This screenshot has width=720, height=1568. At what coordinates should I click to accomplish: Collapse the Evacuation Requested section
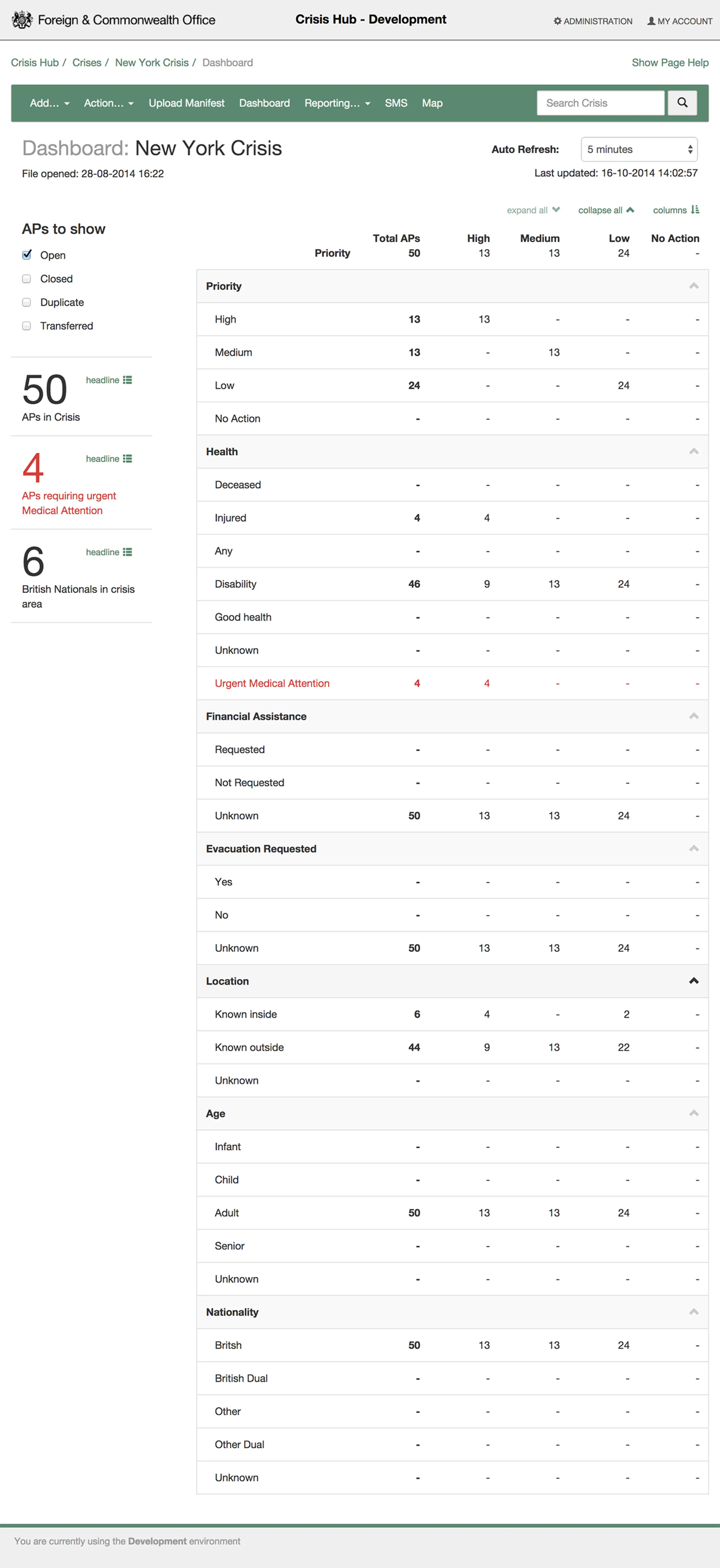pyautogui.click(x=694, y=849)
